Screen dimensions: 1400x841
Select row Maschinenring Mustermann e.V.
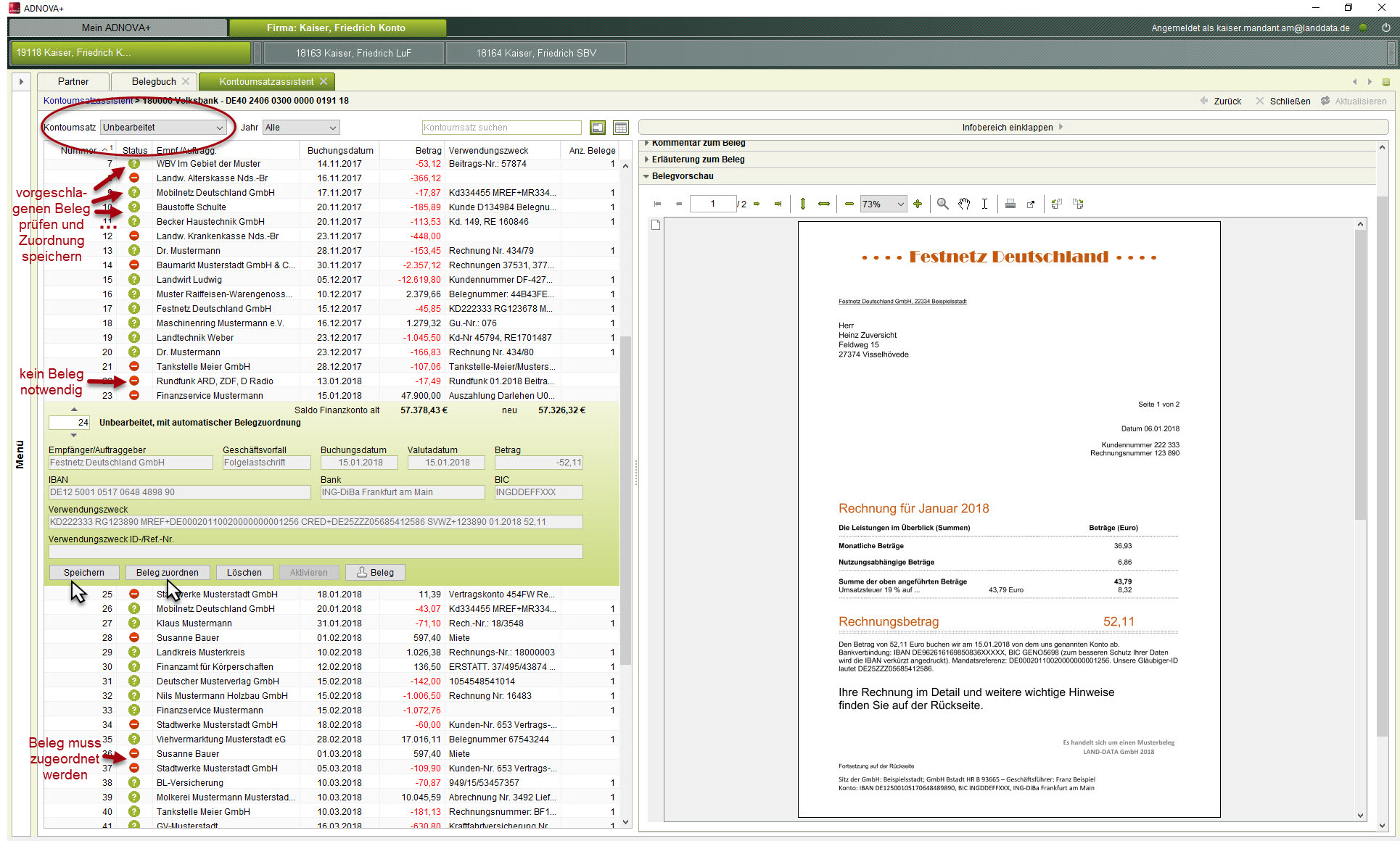pyautogui.click(x=332, y=323)
